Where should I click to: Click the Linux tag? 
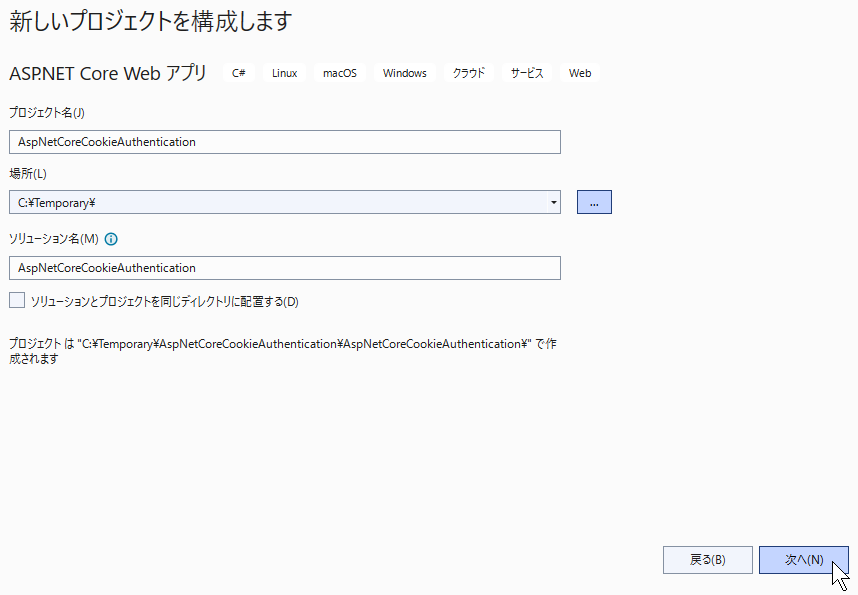285,73
